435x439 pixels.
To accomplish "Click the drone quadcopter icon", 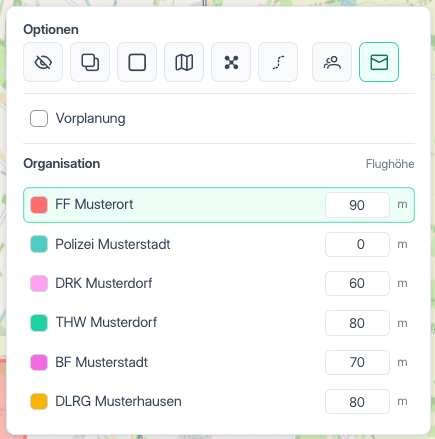I will (231, 62).
